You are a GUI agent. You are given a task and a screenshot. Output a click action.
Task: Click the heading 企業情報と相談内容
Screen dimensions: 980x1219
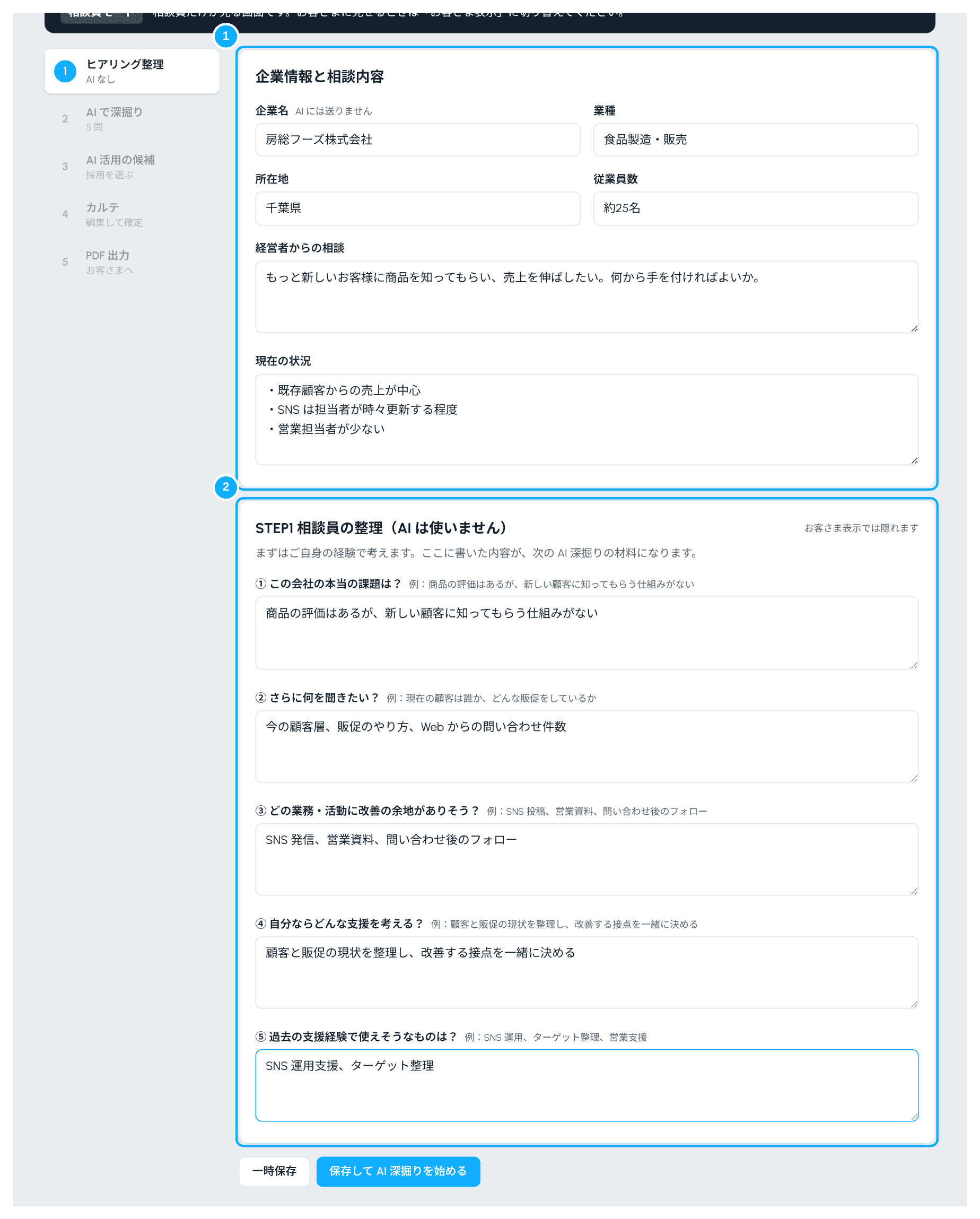tap(319, 77)
